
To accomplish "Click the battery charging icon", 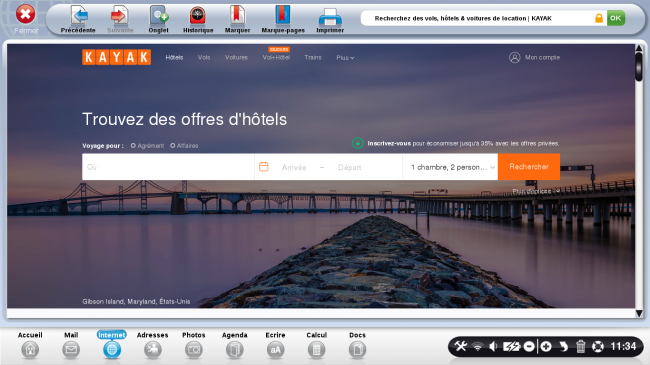I will [x=512, y=346].
